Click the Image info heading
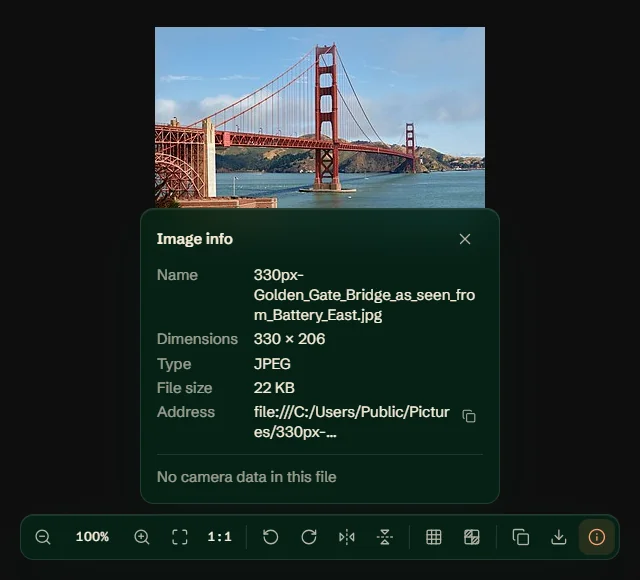640x580 pixels. tap(195, 239)
